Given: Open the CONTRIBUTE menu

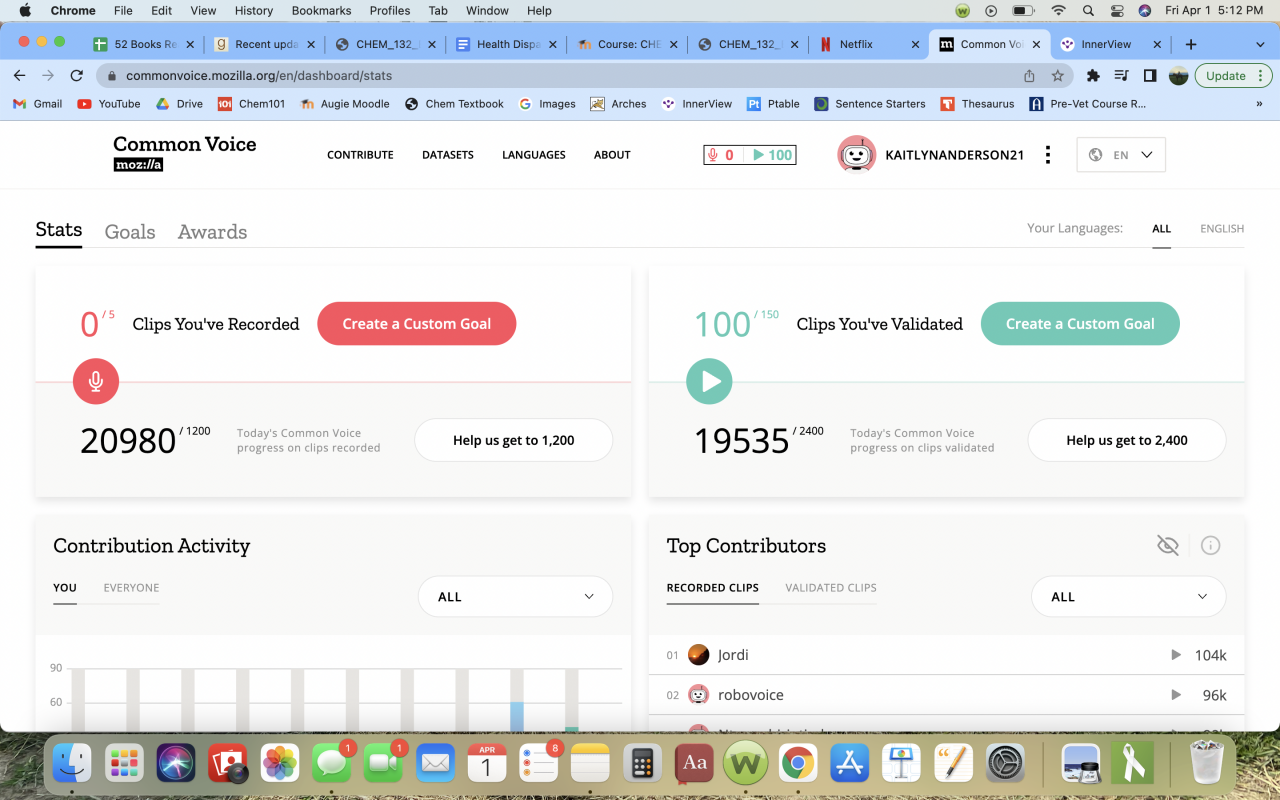Looking at the screenshot, I should tap(360, 155).
